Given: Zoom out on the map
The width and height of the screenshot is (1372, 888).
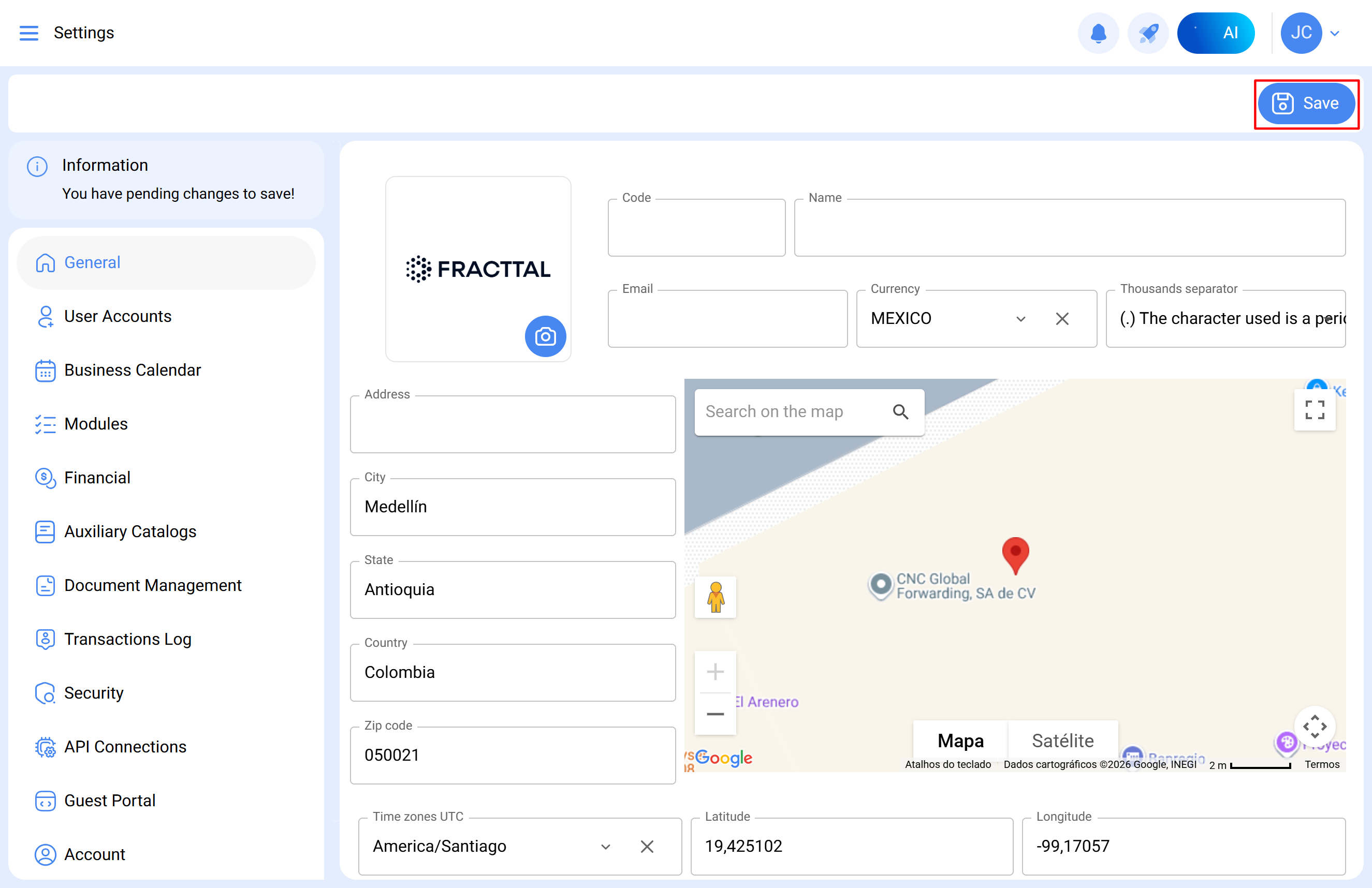Looking at the screenshot, I should 715,714.
